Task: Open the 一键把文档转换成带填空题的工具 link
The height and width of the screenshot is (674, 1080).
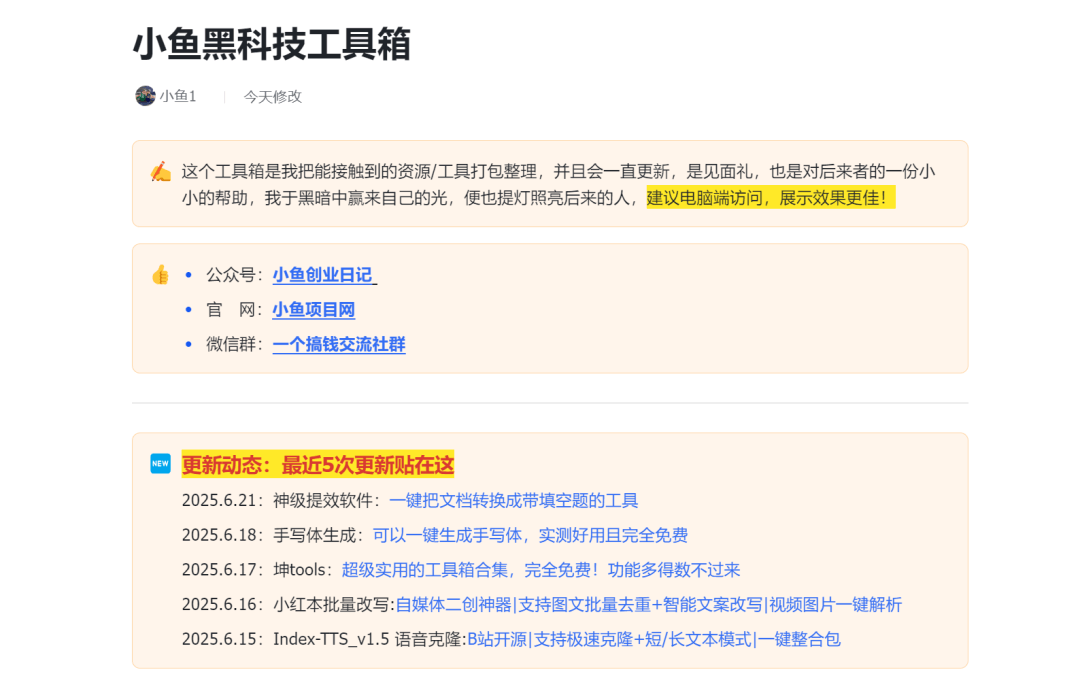Action: [x=513, y=501]
